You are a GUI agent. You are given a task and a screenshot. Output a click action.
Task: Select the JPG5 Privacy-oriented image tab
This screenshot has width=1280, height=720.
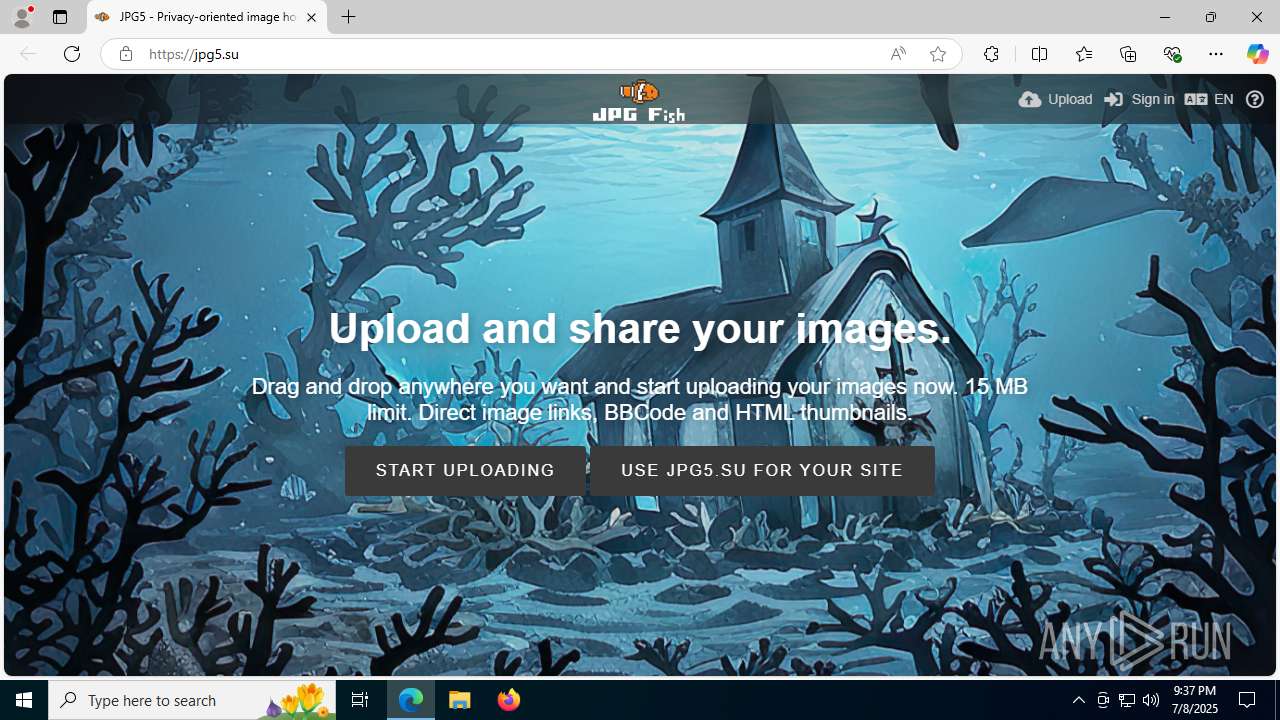[x=207, y=17]
